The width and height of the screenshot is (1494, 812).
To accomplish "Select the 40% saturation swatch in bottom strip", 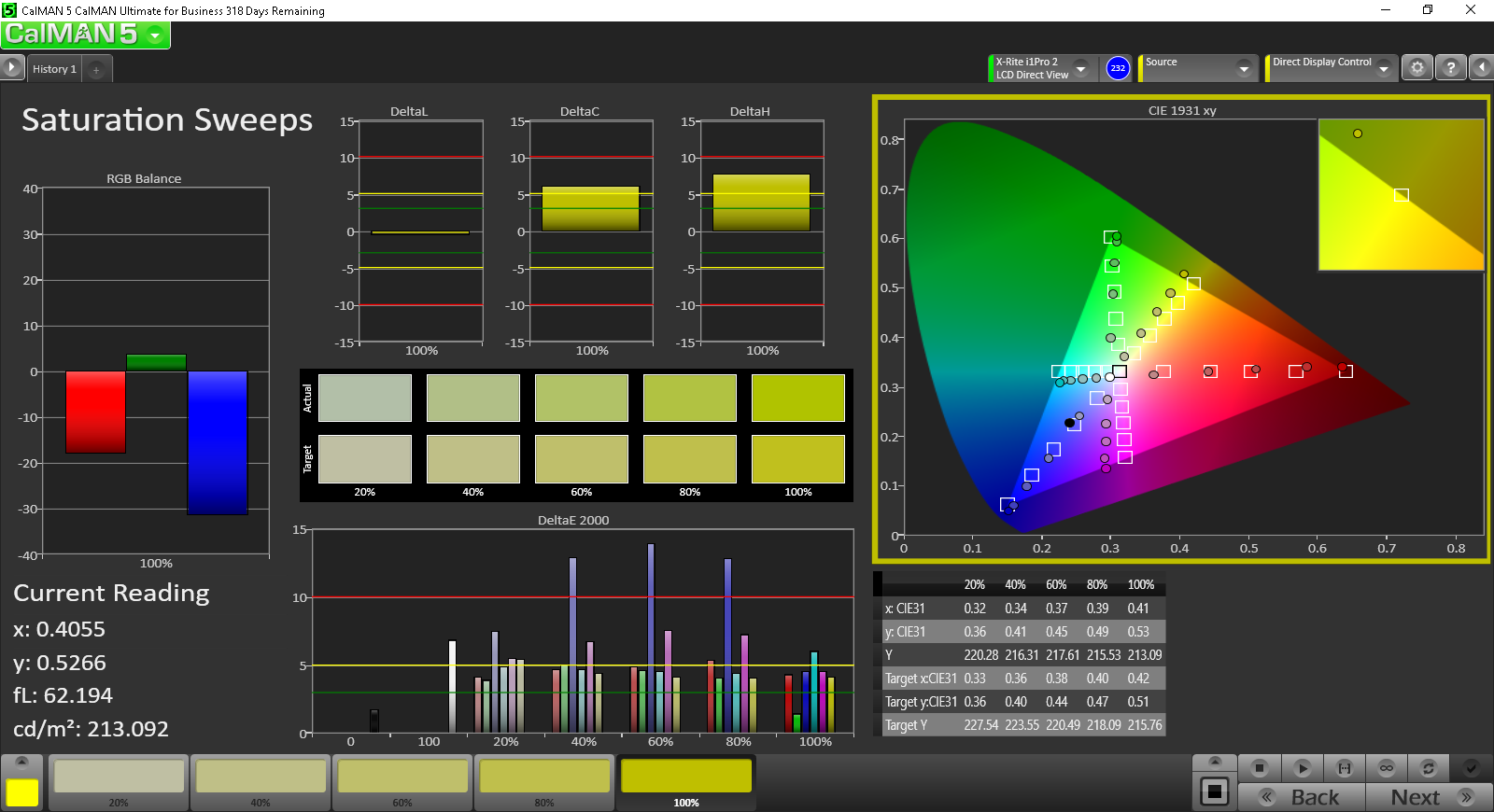I will click(261, 782).
